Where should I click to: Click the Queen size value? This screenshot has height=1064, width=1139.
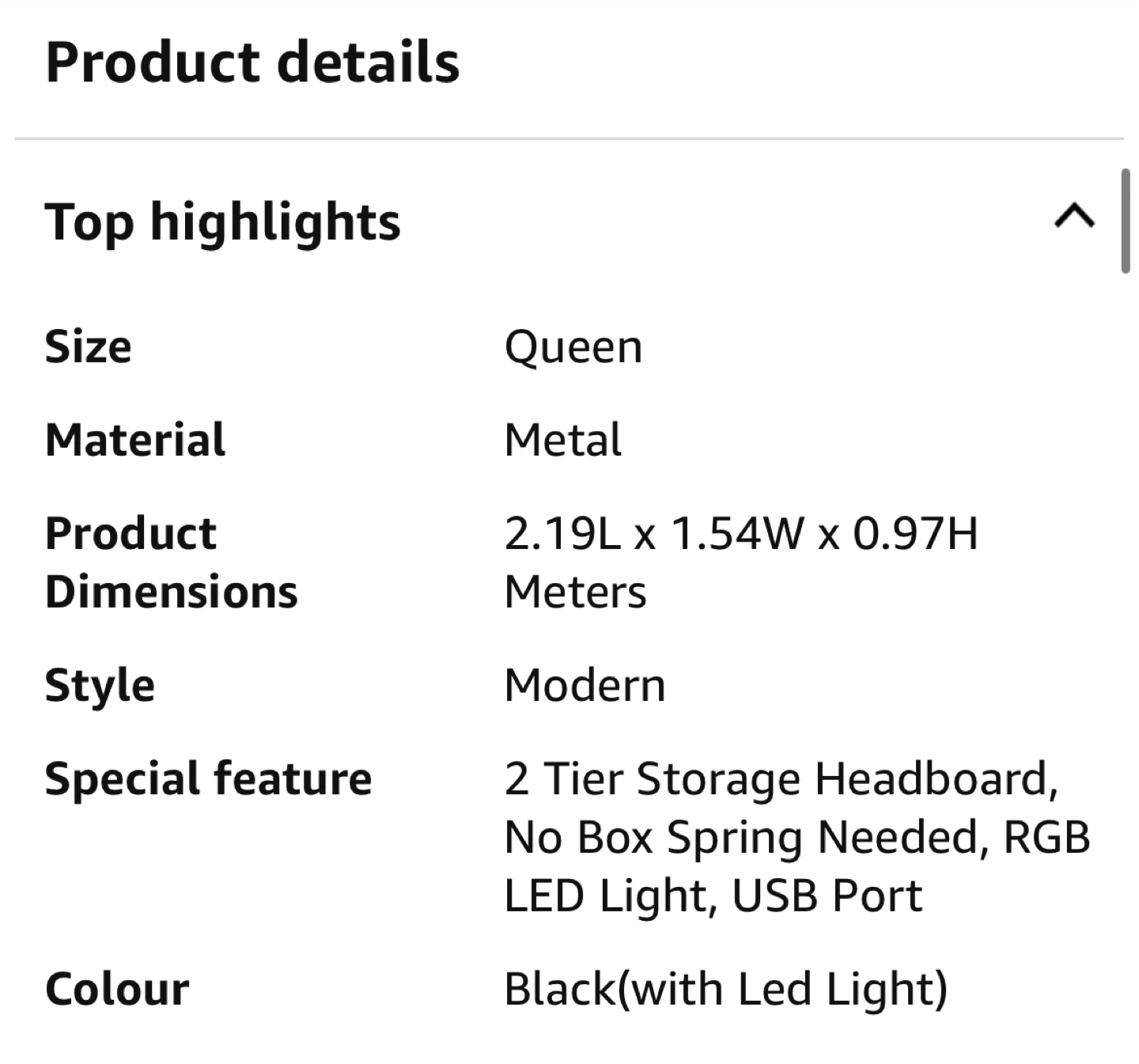coord(573,346)
